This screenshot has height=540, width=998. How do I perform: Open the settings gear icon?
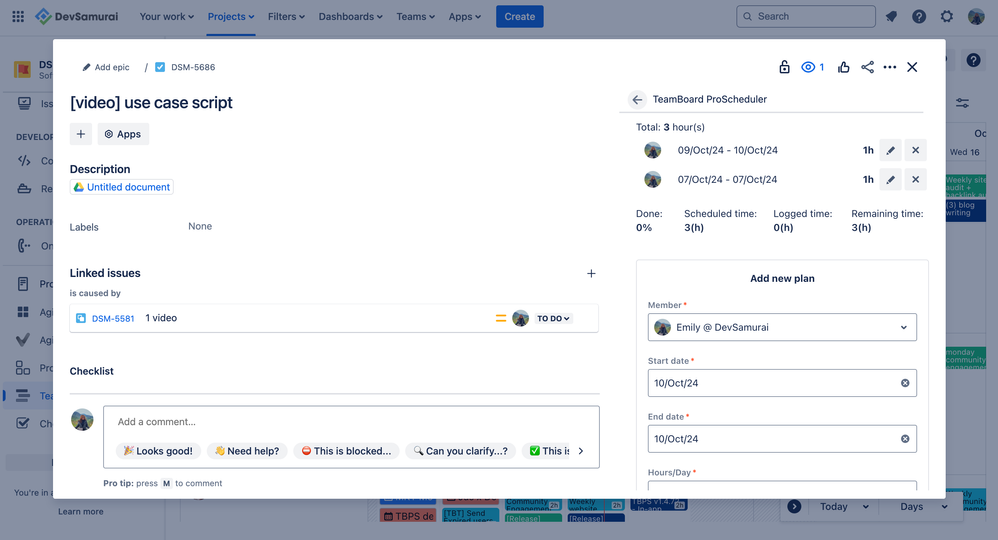tap(947, 17)
